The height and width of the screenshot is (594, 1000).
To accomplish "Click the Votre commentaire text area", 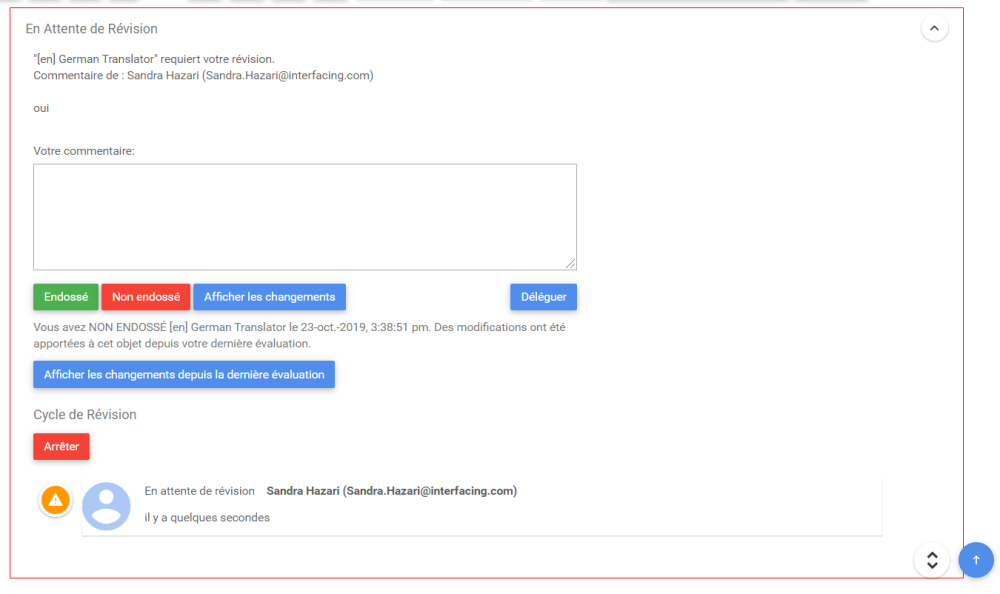I will click(305, 217).
